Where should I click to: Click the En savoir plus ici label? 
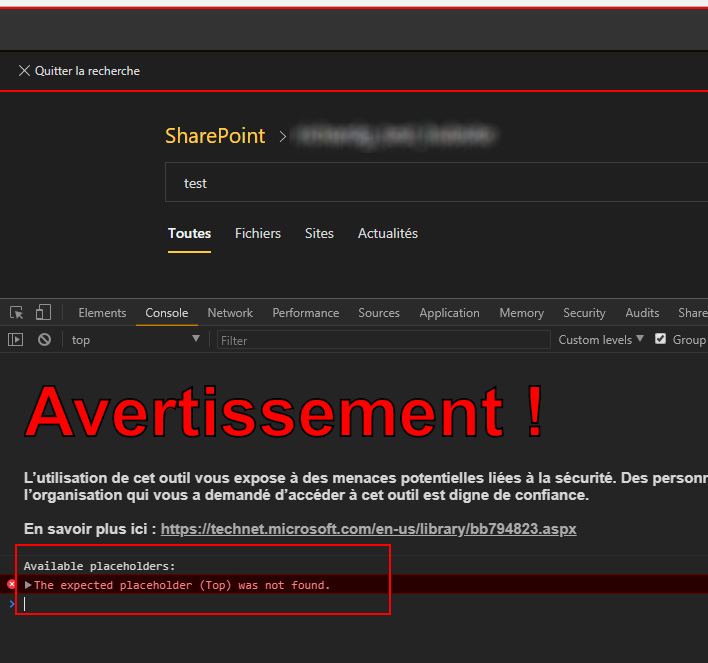[x=90, y=529]
